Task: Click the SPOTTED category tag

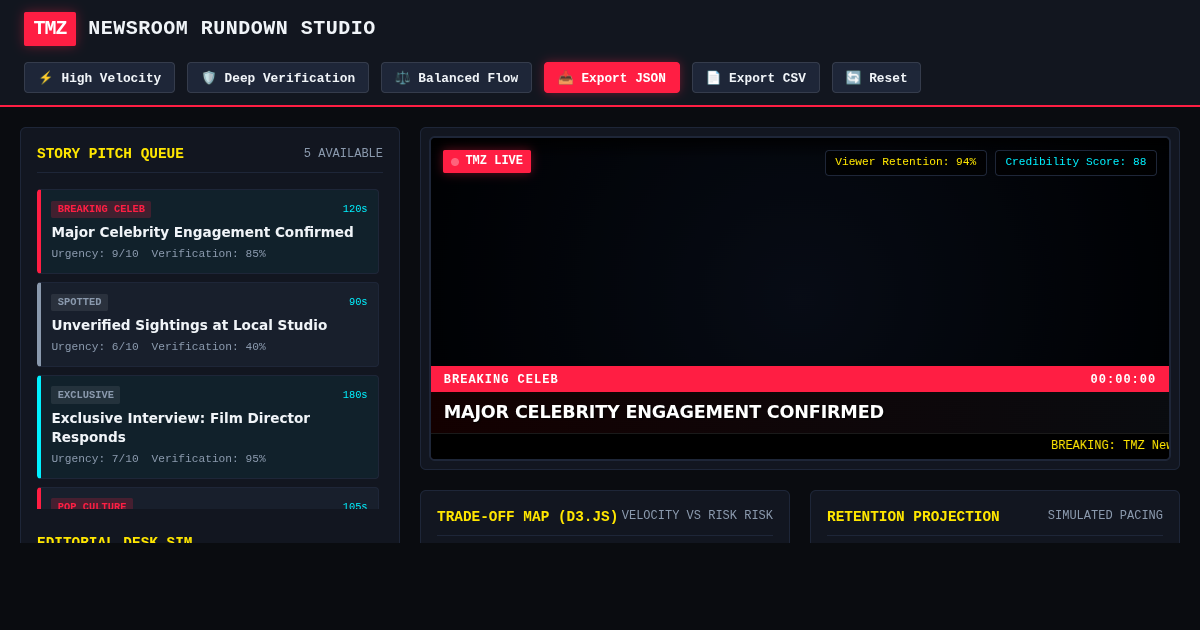Action: click(79, 302)
